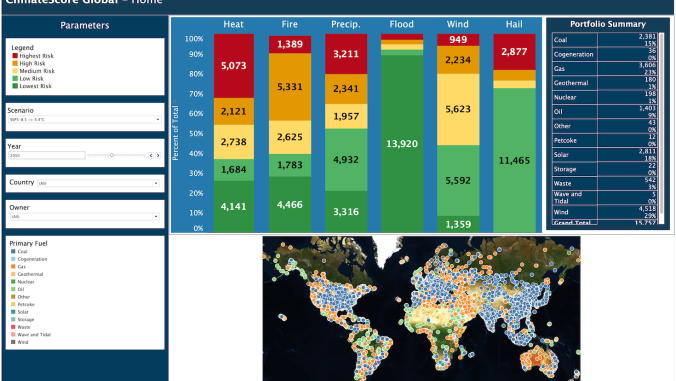Click the Coal blue fuel legend icon

coord(13,251)
